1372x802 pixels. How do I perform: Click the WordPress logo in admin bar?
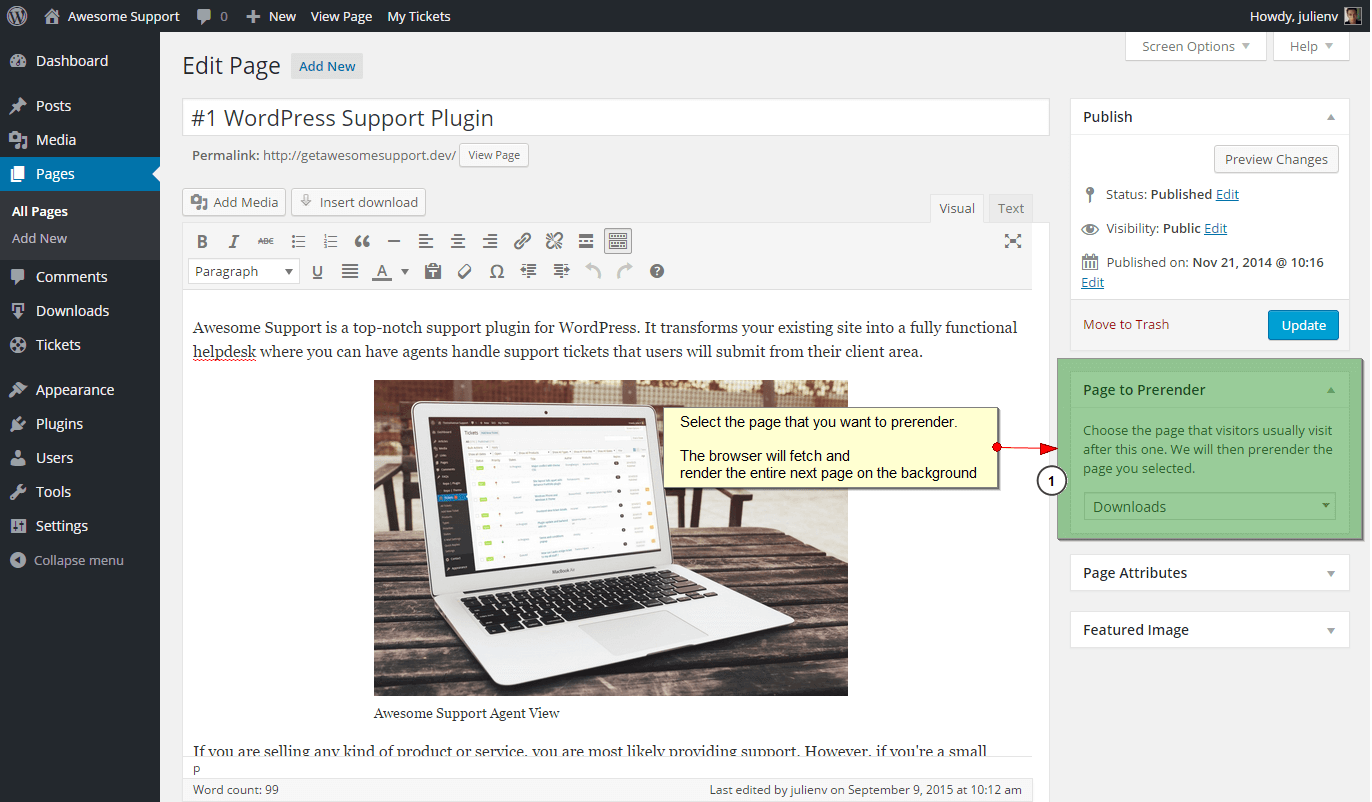click(x=17, y=16)
